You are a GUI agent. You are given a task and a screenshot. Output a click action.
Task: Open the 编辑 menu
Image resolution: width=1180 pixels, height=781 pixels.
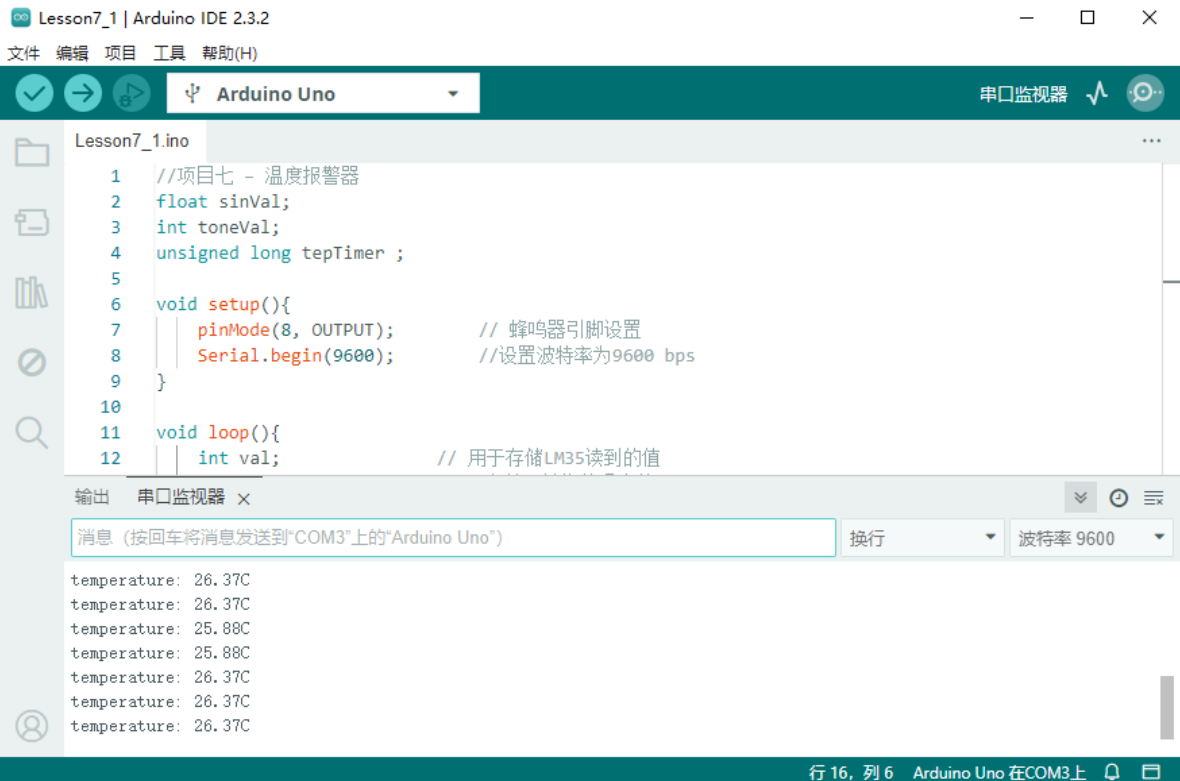click(71, 53)
